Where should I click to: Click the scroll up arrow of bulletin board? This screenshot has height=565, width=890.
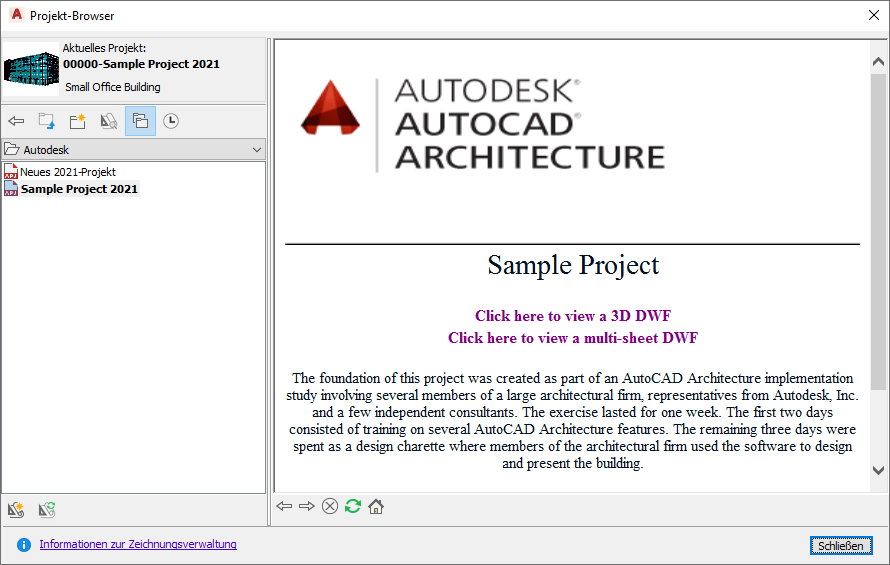pos(878,61)
